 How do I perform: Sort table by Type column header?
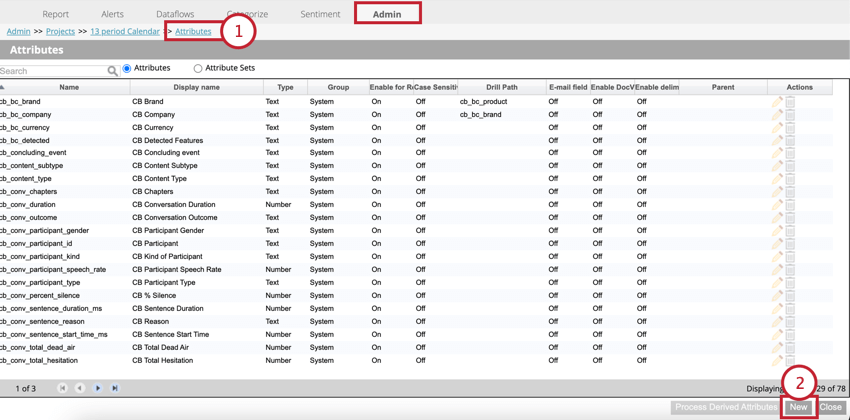[x=285, y=88]
